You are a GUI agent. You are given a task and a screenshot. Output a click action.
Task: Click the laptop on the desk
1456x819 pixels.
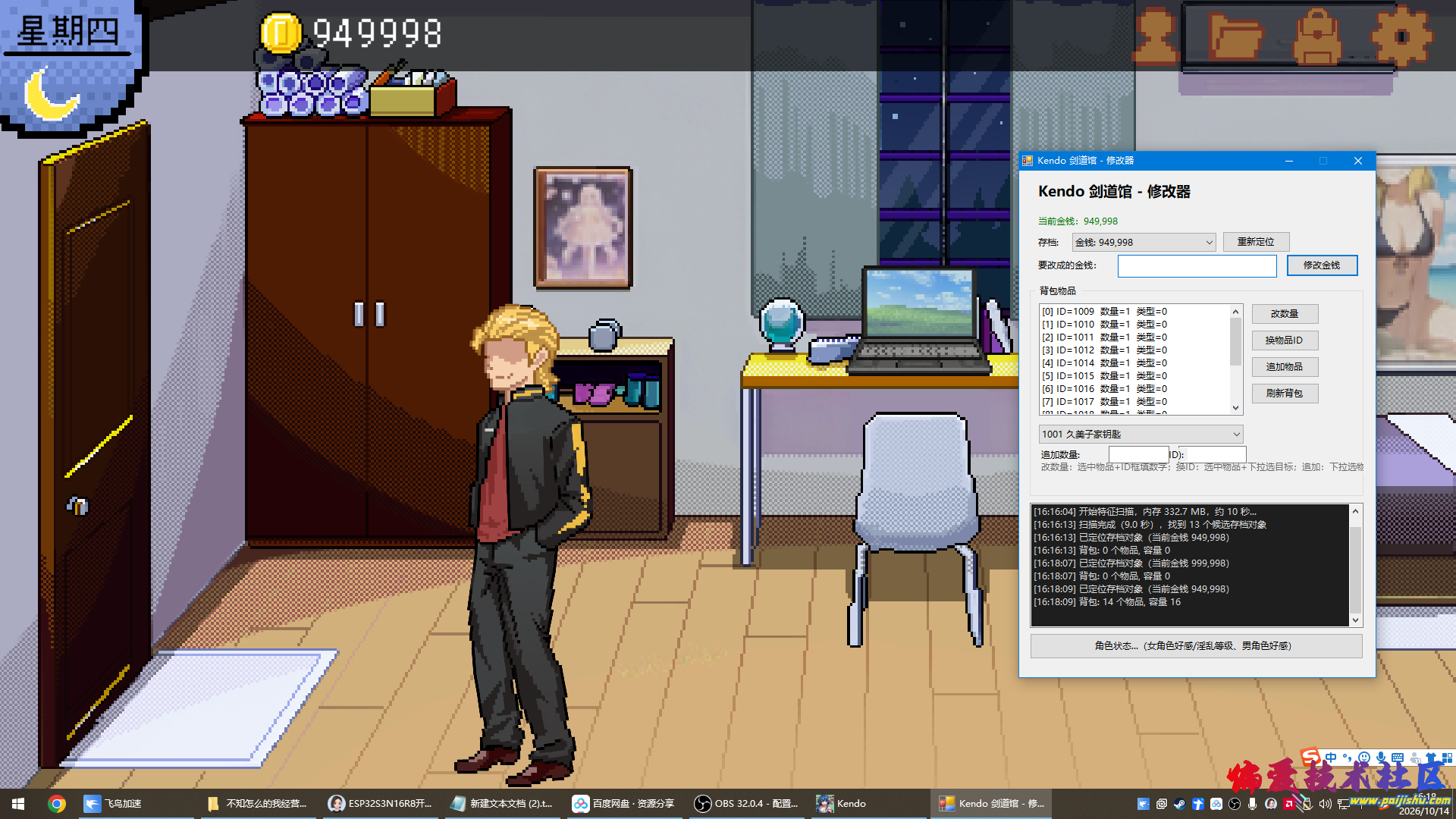click(918, 321)
